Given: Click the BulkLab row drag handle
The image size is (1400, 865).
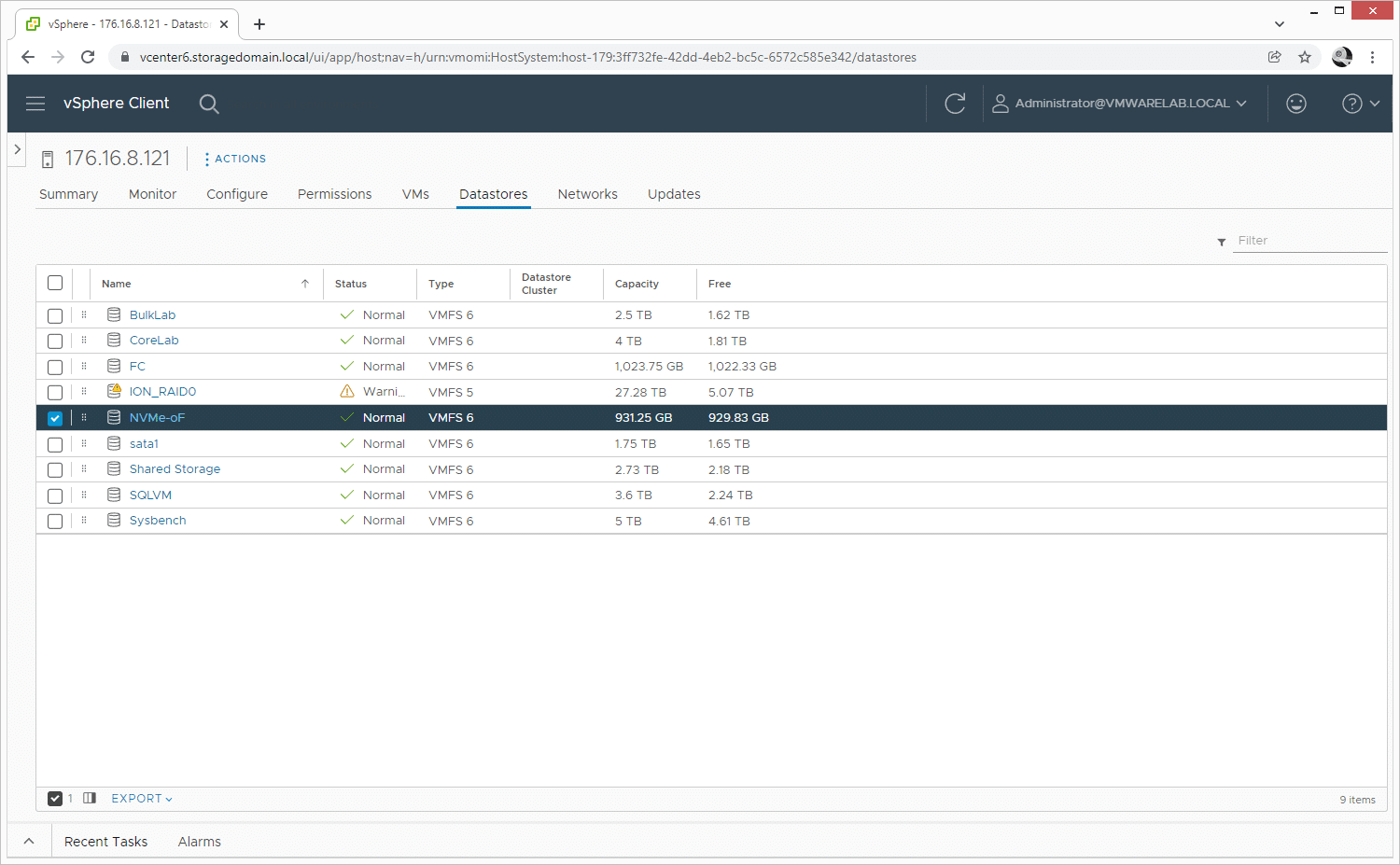Looking at the screenshot, I should 84,314.
